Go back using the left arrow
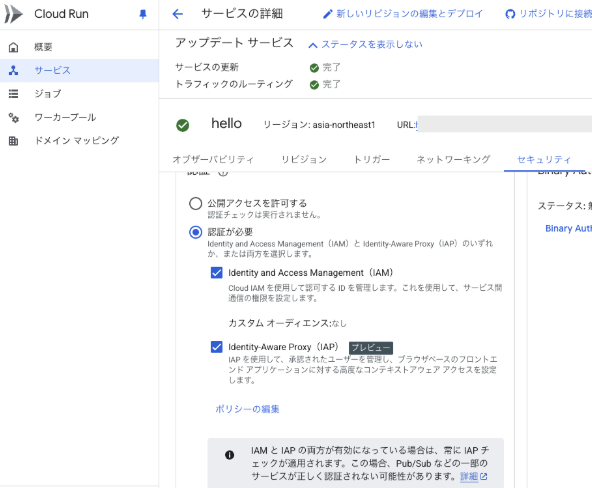The image size is (592, 488). pos(177,14)
